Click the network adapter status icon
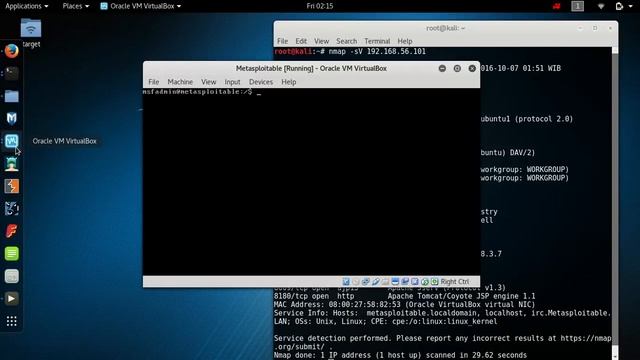 pos(365,282)
